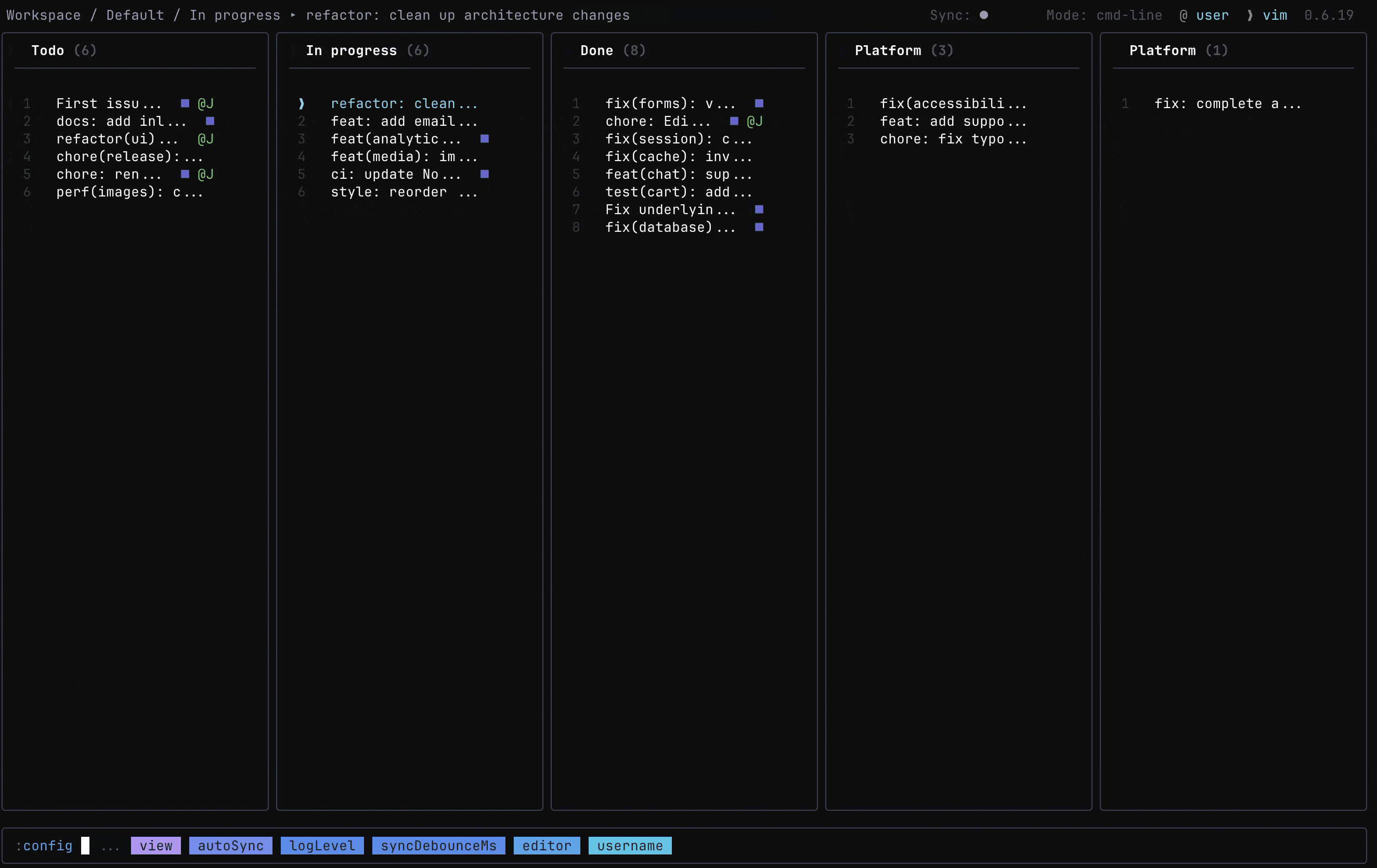Click the tag square on ci: update No row
This screenshot has width=1377, height=868.
[x=484, y=174]
